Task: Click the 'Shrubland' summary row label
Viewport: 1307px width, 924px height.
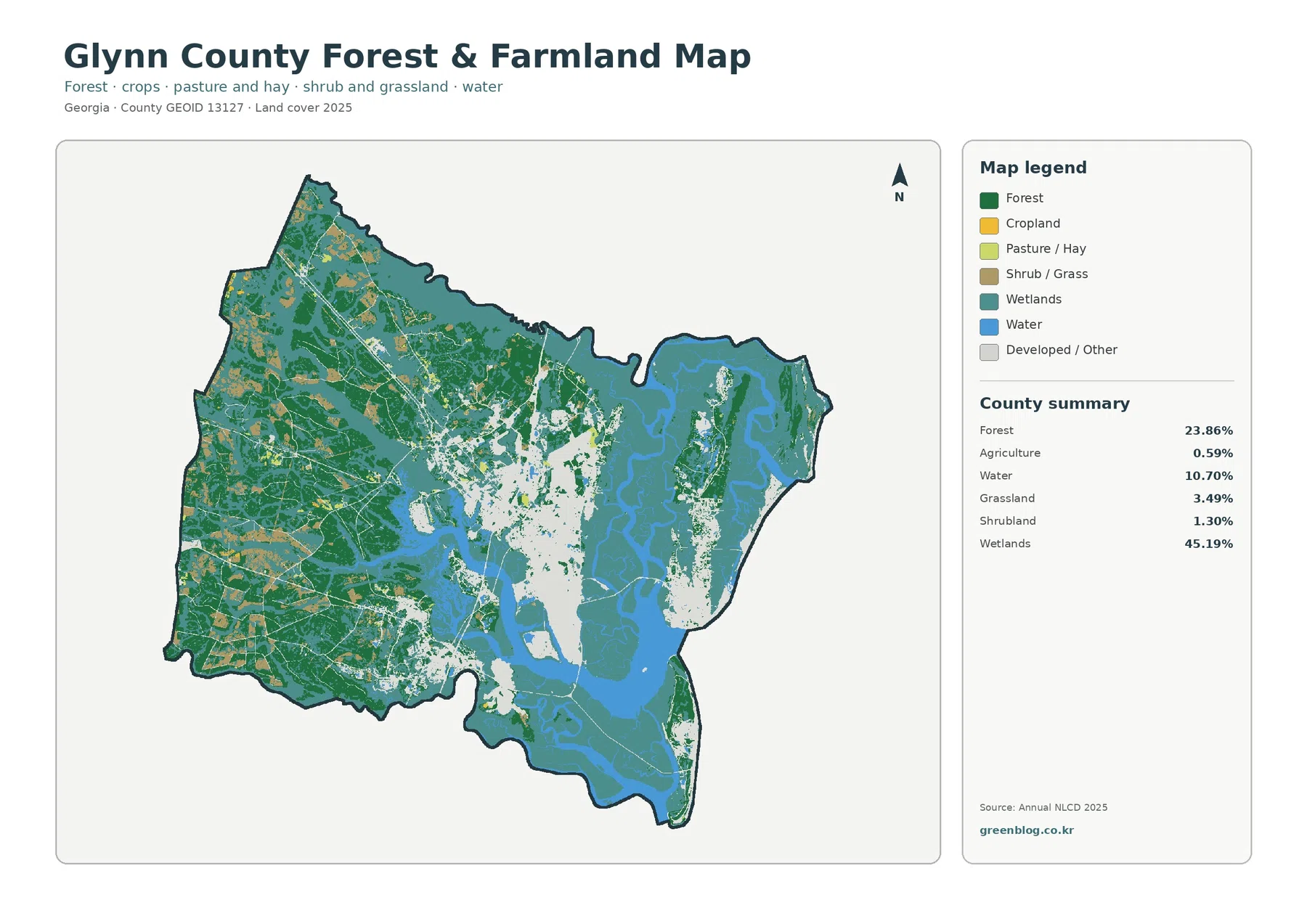Action: [1007, 521]
